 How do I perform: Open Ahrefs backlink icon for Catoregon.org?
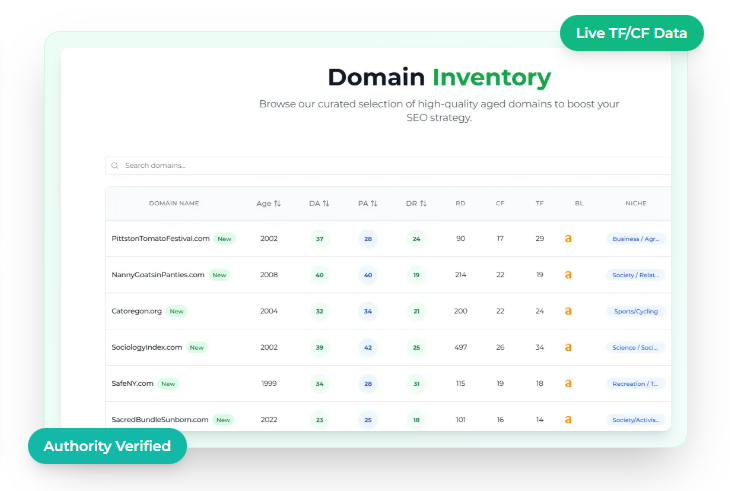[x=568, y=311]
